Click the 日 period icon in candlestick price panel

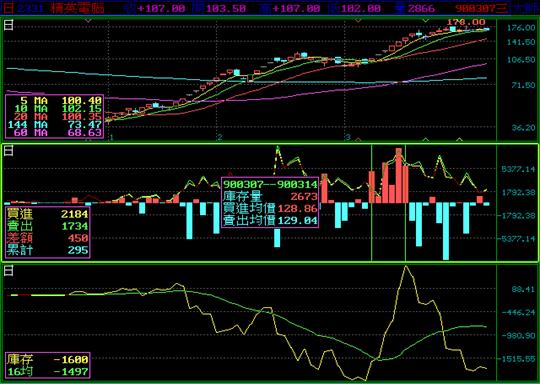coord(9,25)
